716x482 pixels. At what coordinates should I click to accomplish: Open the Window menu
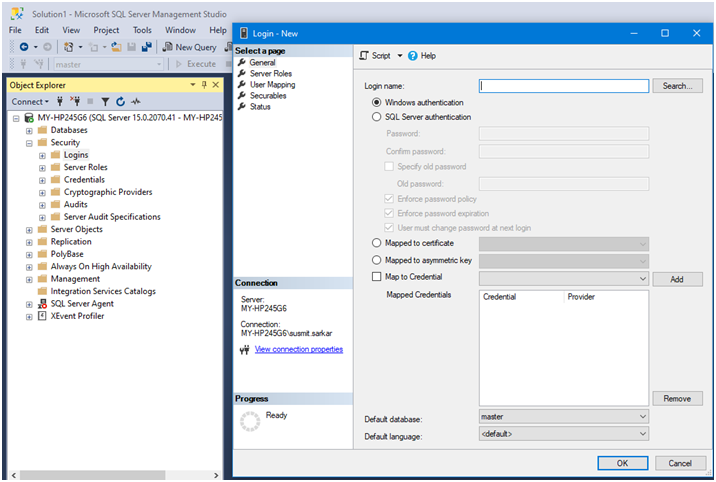[180, 30]
